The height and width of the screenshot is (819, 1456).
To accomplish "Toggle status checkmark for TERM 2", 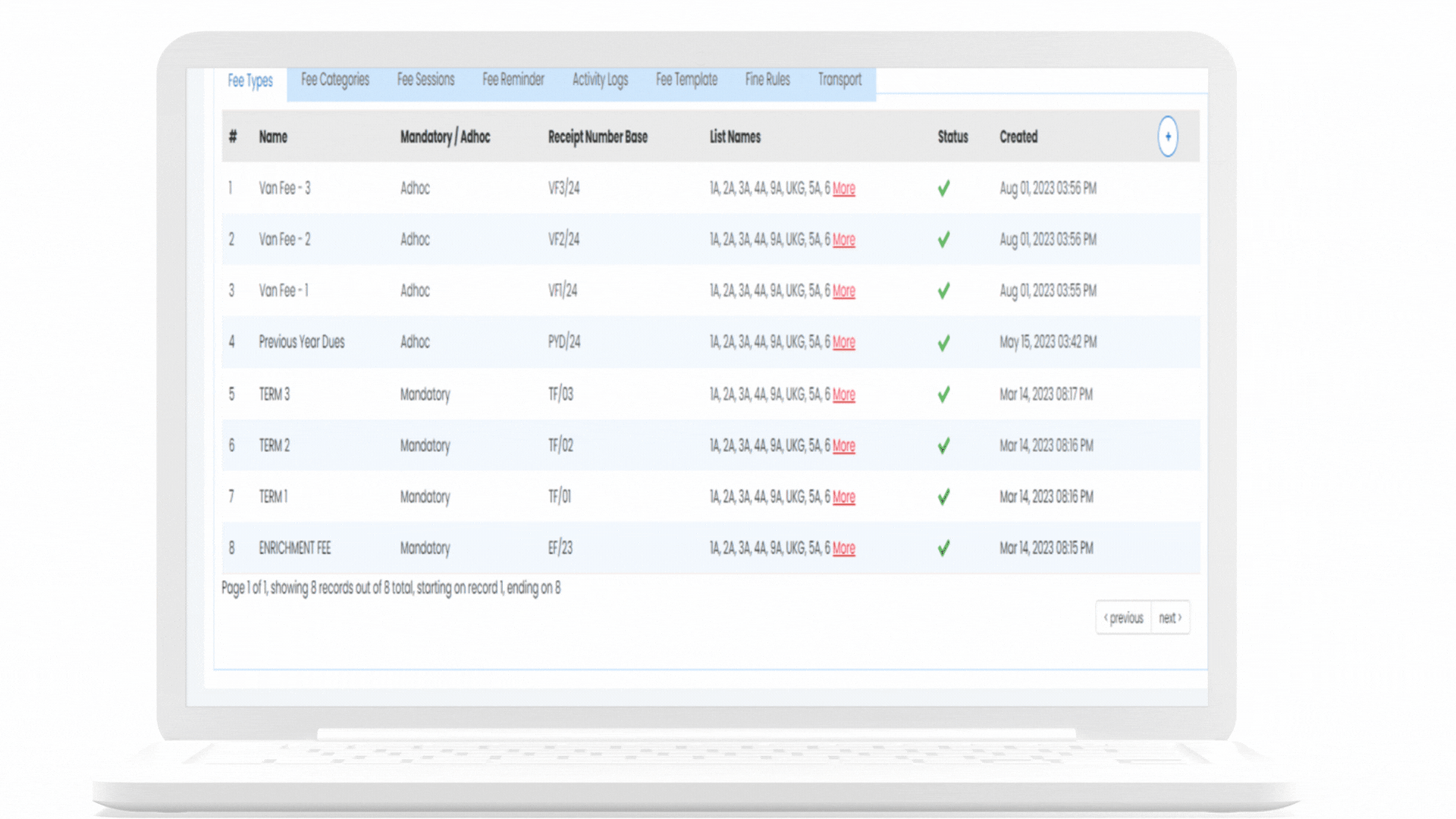I will 943,446.
